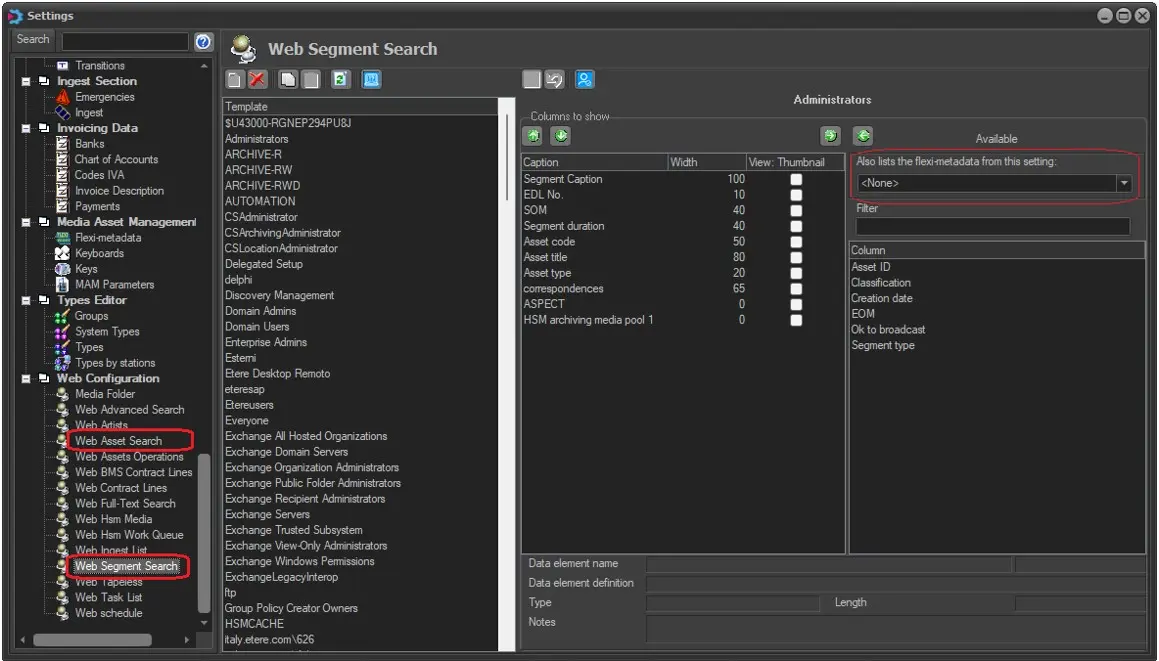Collapse the Web Configuration tree section
Image resolution: width=1159 pixels, height=661 pixels.
(x=27, y=379)
